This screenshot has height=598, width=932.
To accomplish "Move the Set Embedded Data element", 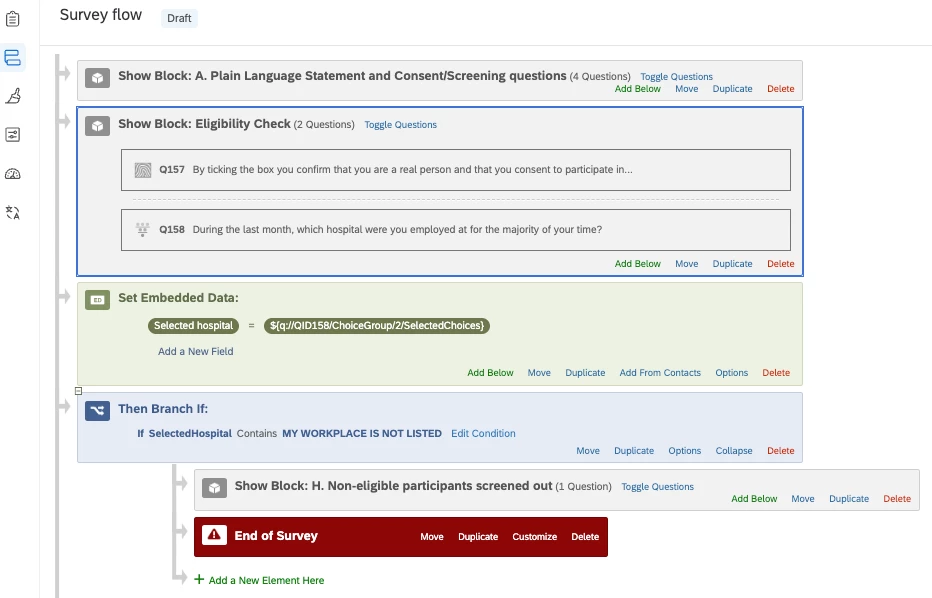I will (x=539, y=373).
